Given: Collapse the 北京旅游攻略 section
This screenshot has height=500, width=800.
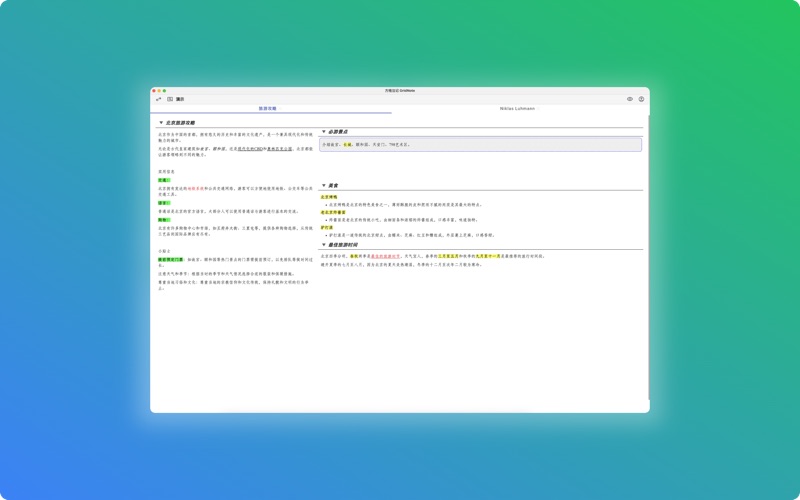Looking at the screenshot, I should 161,123.
